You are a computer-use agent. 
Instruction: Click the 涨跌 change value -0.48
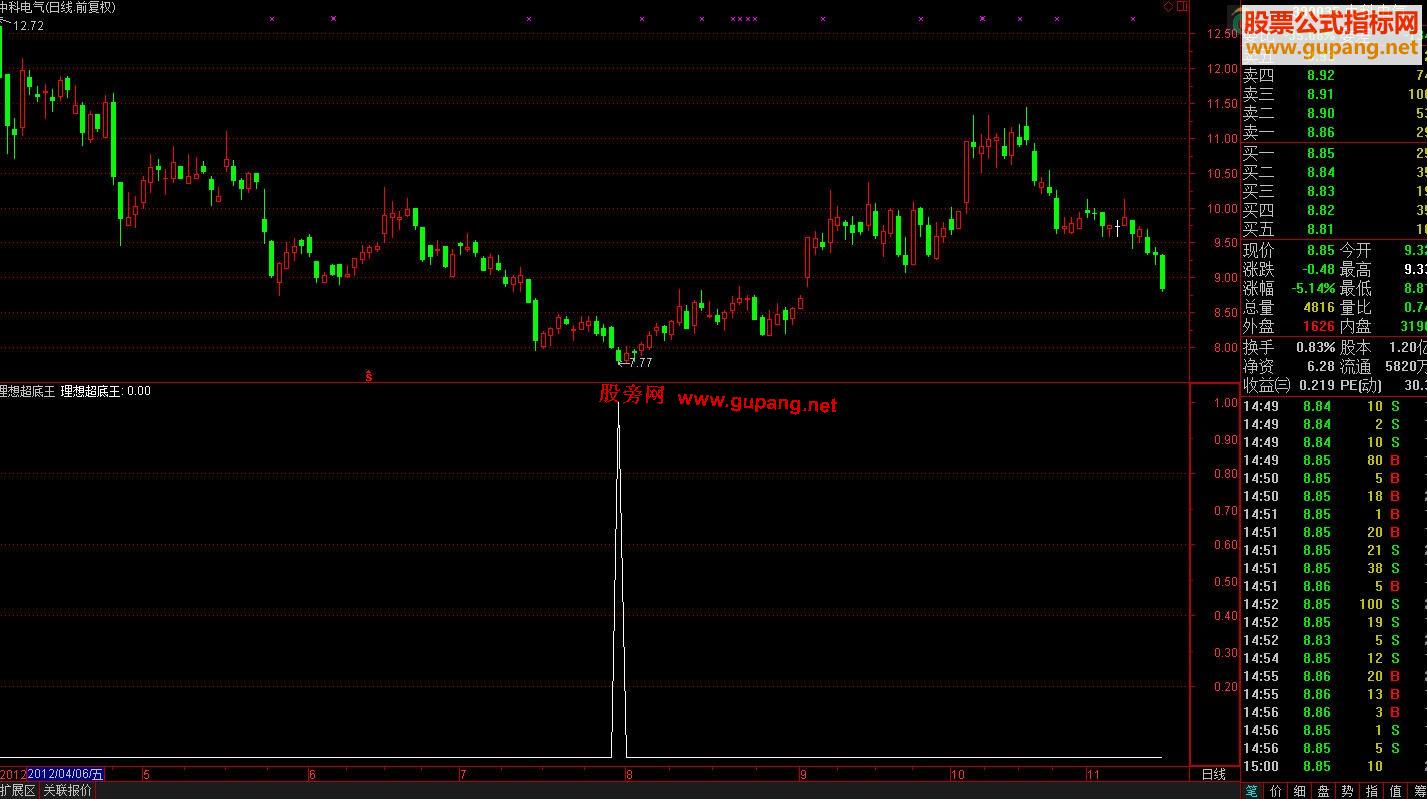click(1317, 269)
